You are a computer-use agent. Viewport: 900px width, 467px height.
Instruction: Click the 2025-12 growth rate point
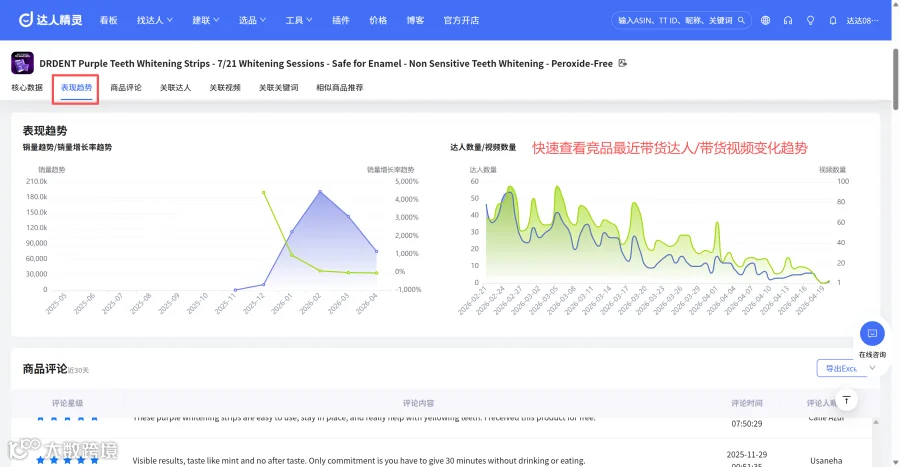[263, 192]
